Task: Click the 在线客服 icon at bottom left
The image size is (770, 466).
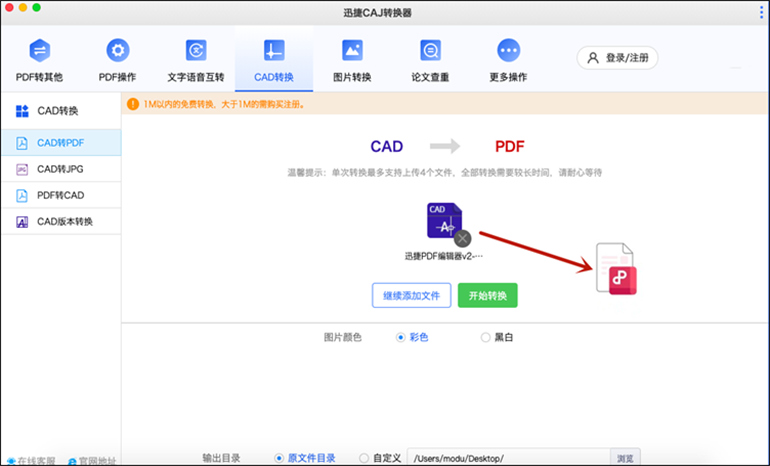Action: pyautogui.click(x=11, y=462)
